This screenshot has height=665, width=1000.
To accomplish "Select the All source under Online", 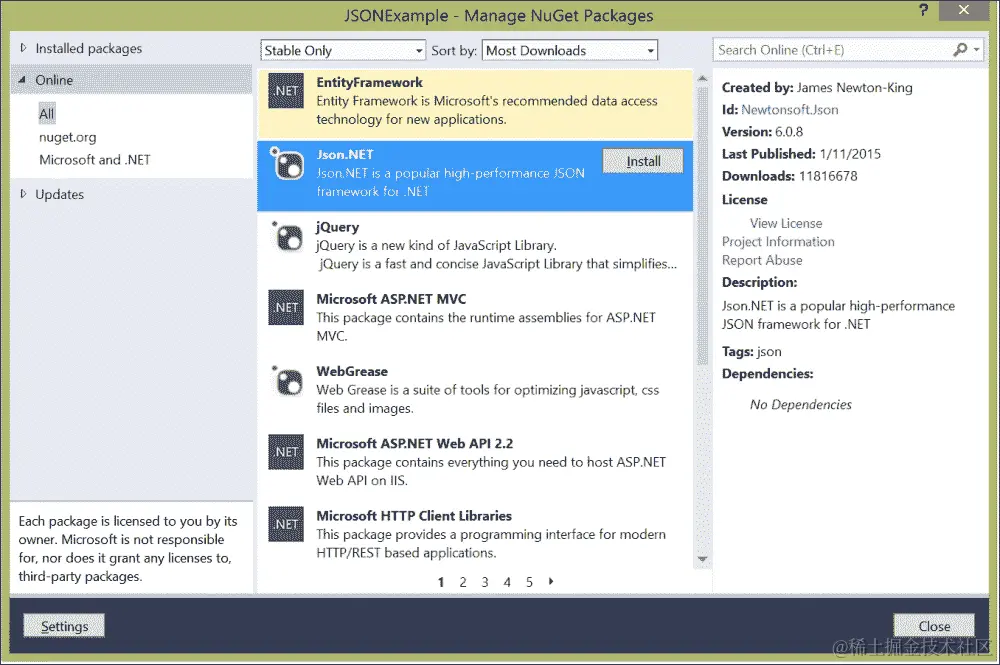I will (x=47, y=113).
